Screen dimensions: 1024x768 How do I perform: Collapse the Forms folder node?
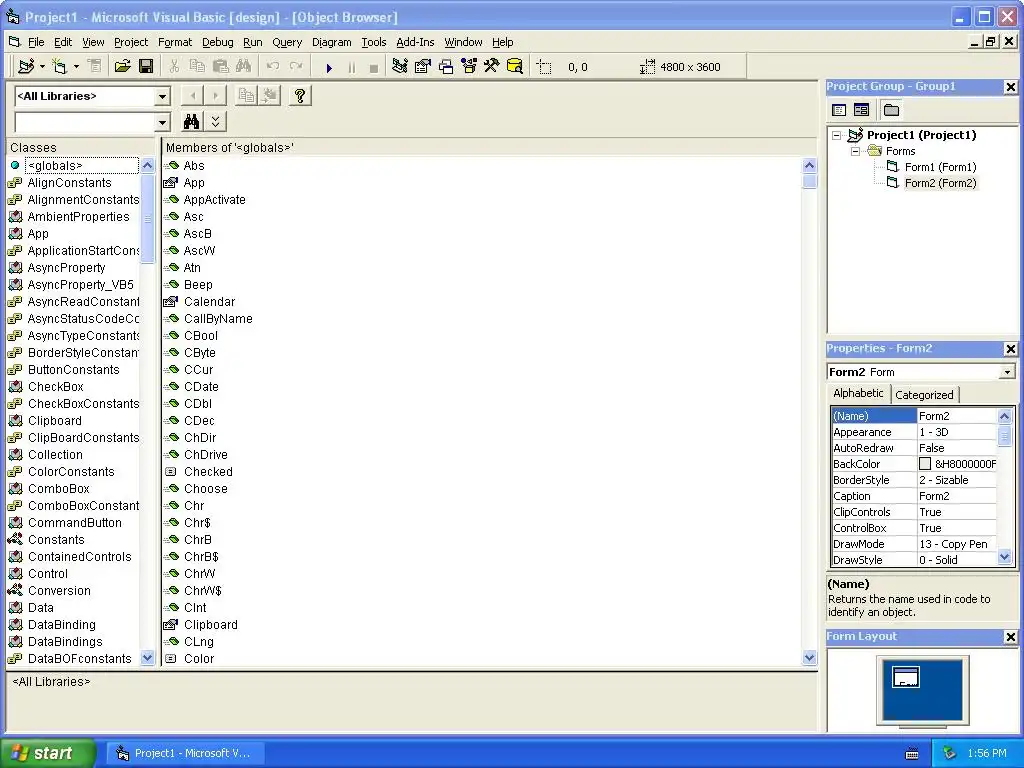click(855, 151)
